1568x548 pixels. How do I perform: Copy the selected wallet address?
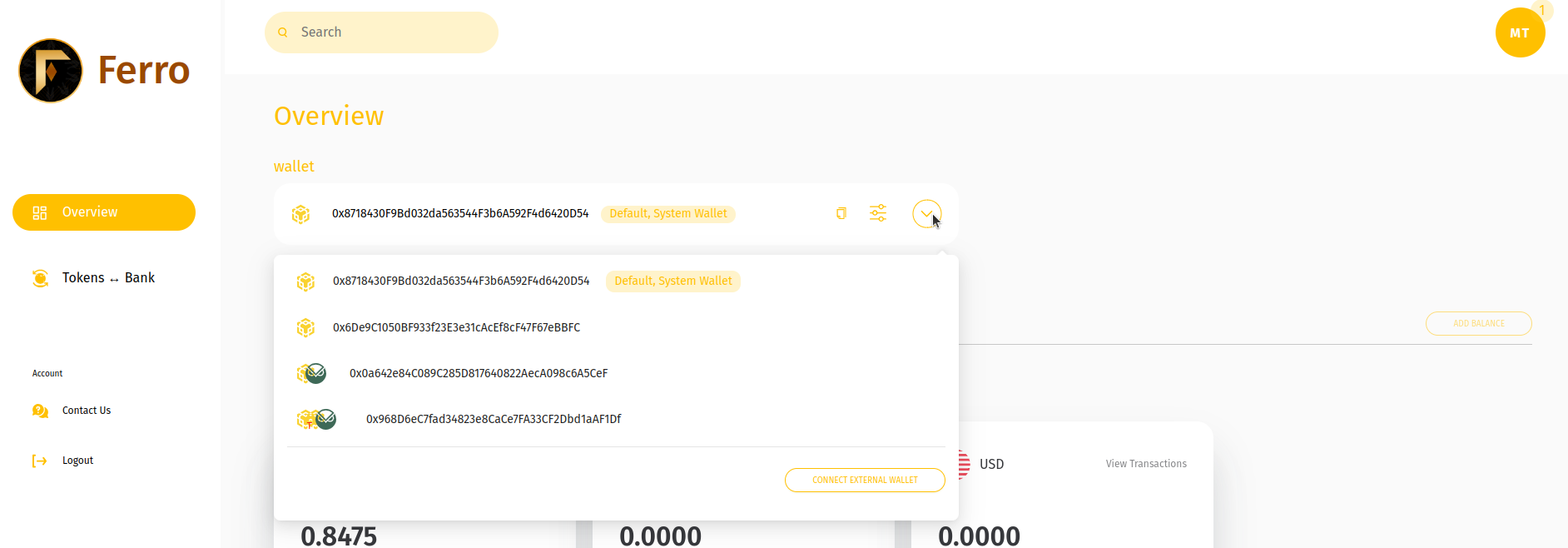click(841, 214)
